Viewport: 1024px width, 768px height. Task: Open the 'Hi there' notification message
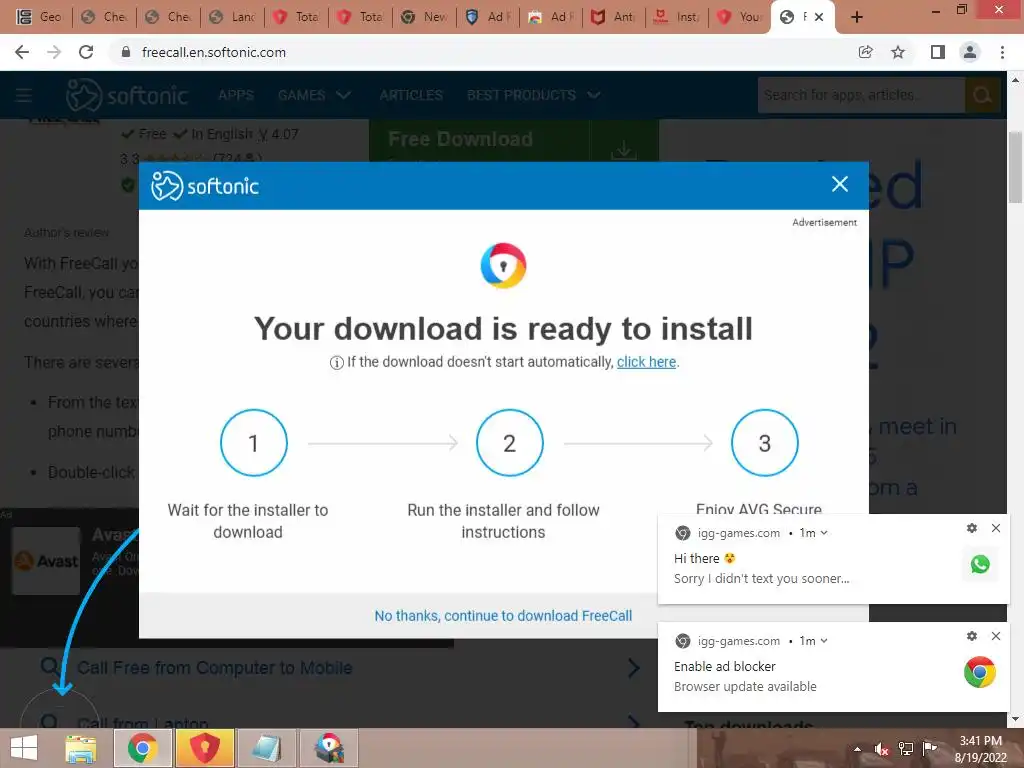pyautogui.click(x=761, y=568)
